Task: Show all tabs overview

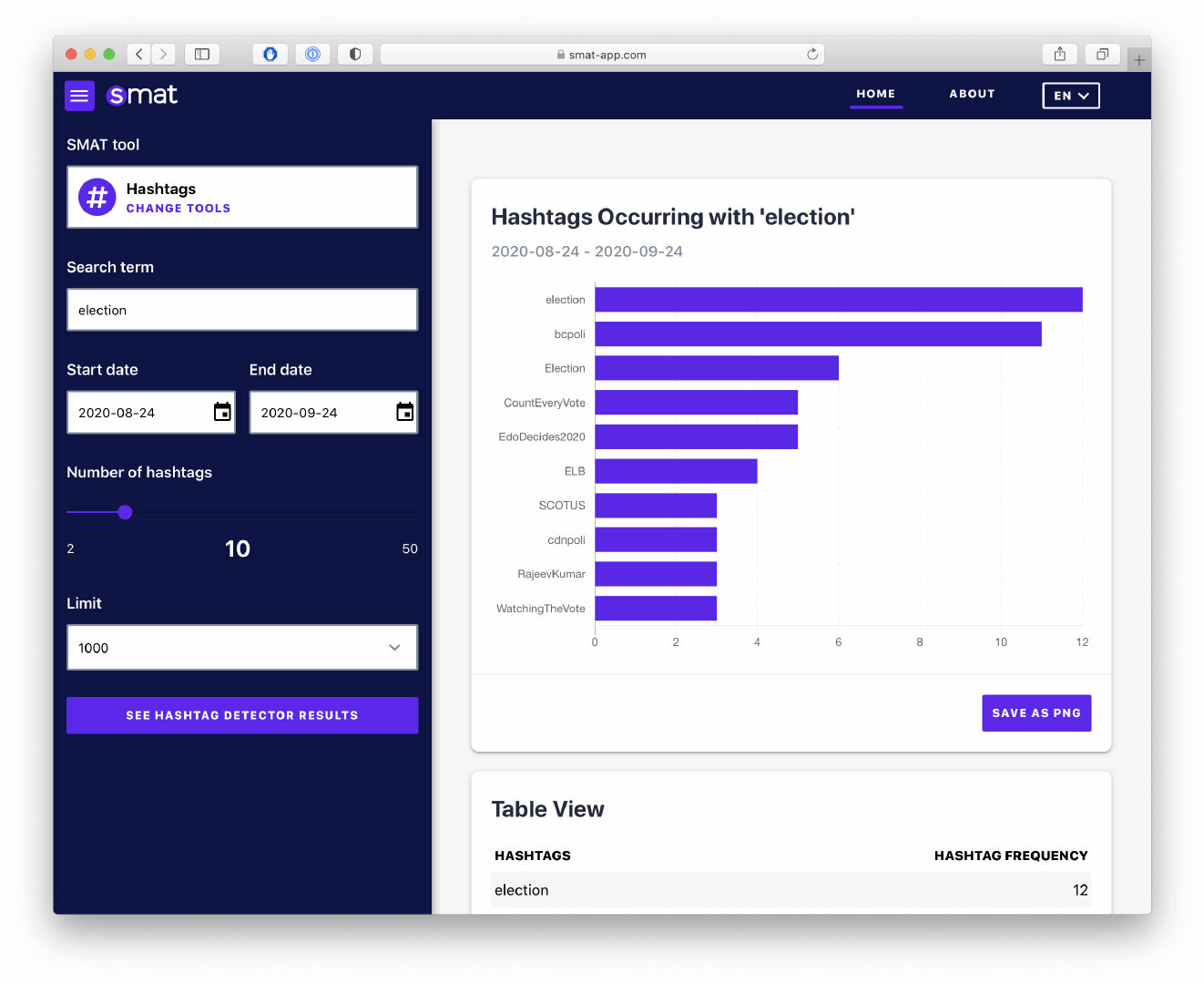Action: pos(1102,55)
